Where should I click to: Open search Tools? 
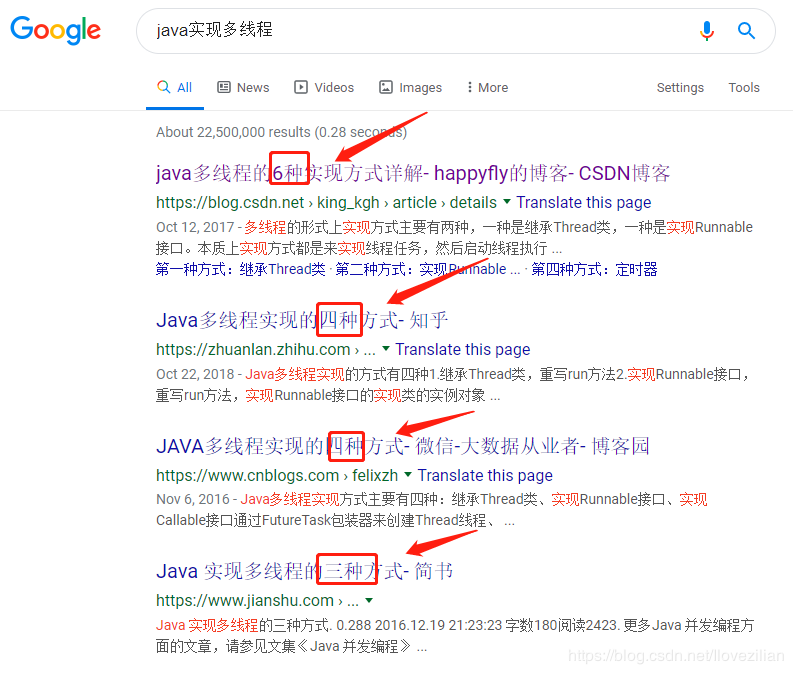744,87
